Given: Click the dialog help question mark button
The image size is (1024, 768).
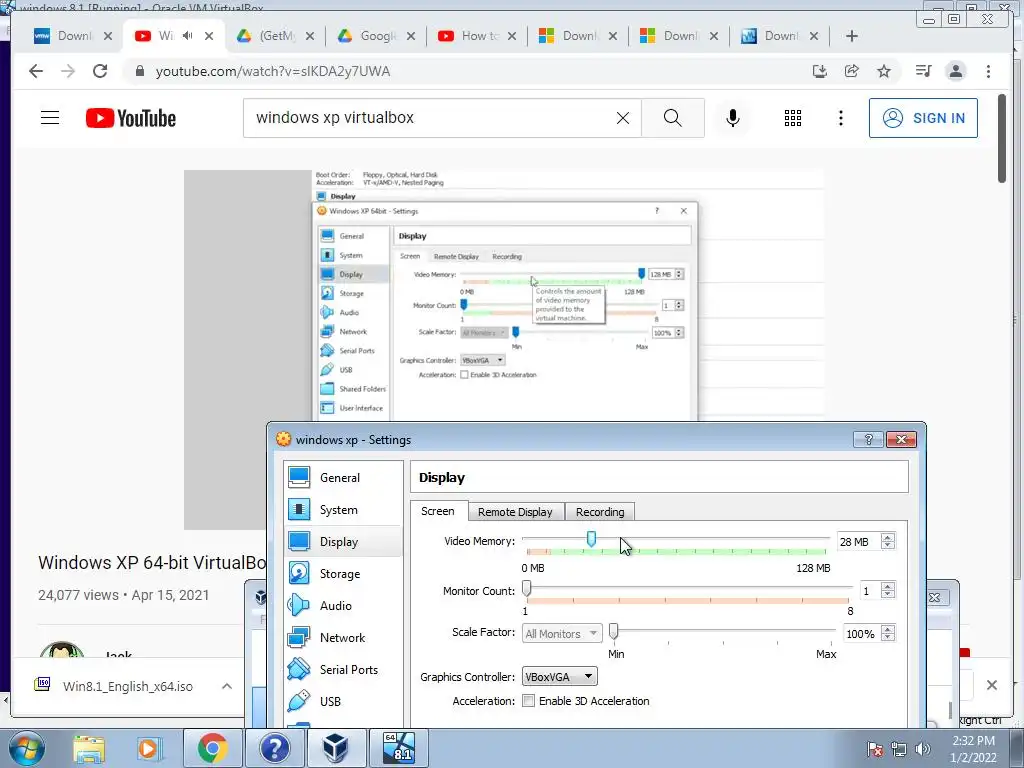Looking at the screenshot, I should 868,440.
